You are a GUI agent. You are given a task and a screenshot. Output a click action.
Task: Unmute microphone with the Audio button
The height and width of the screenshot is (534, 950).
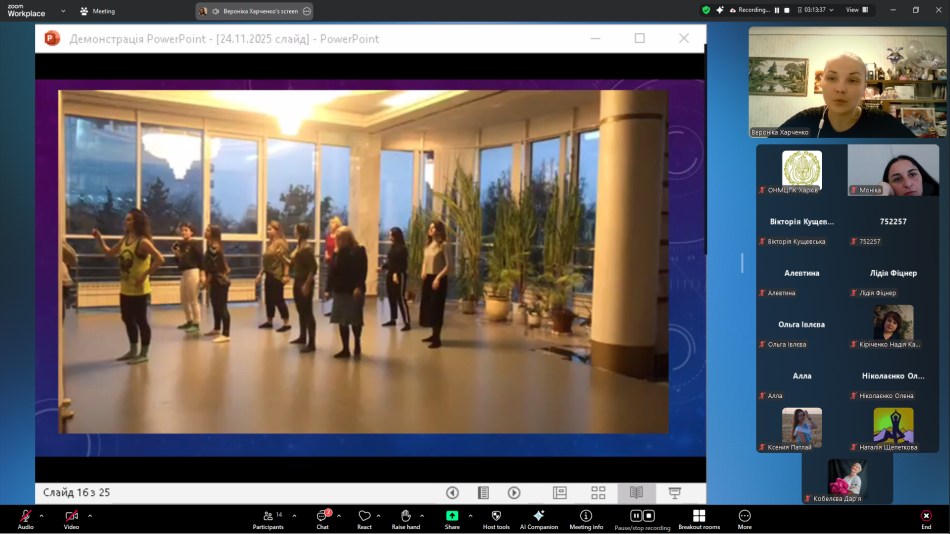click(x=25, y=516)
